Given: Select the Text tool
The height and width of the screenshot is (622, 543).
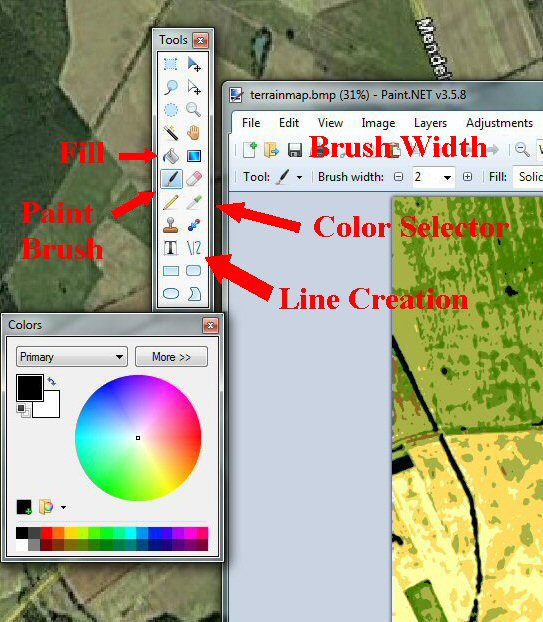Looking at the screenshot, I should point(171,248).
